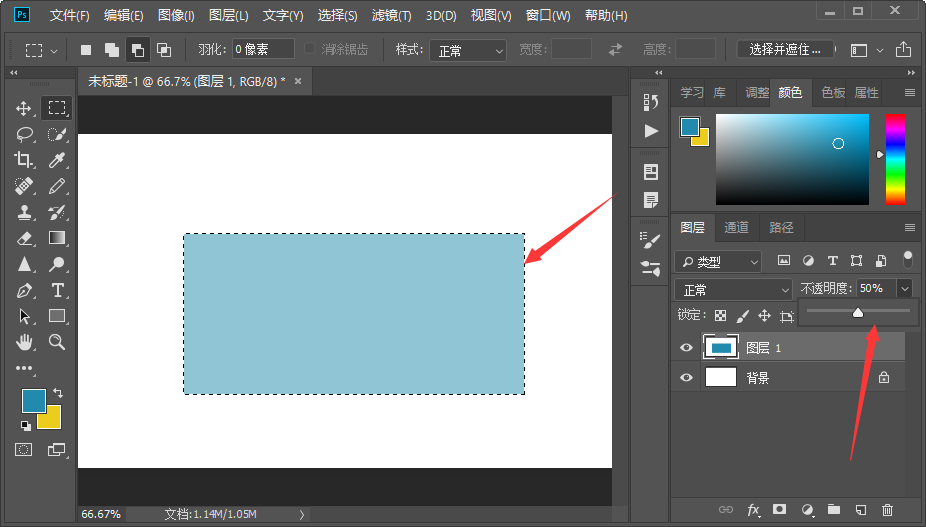Open the 滤镜(T) menu
926x527 pixels.
(x=392, y=15)
